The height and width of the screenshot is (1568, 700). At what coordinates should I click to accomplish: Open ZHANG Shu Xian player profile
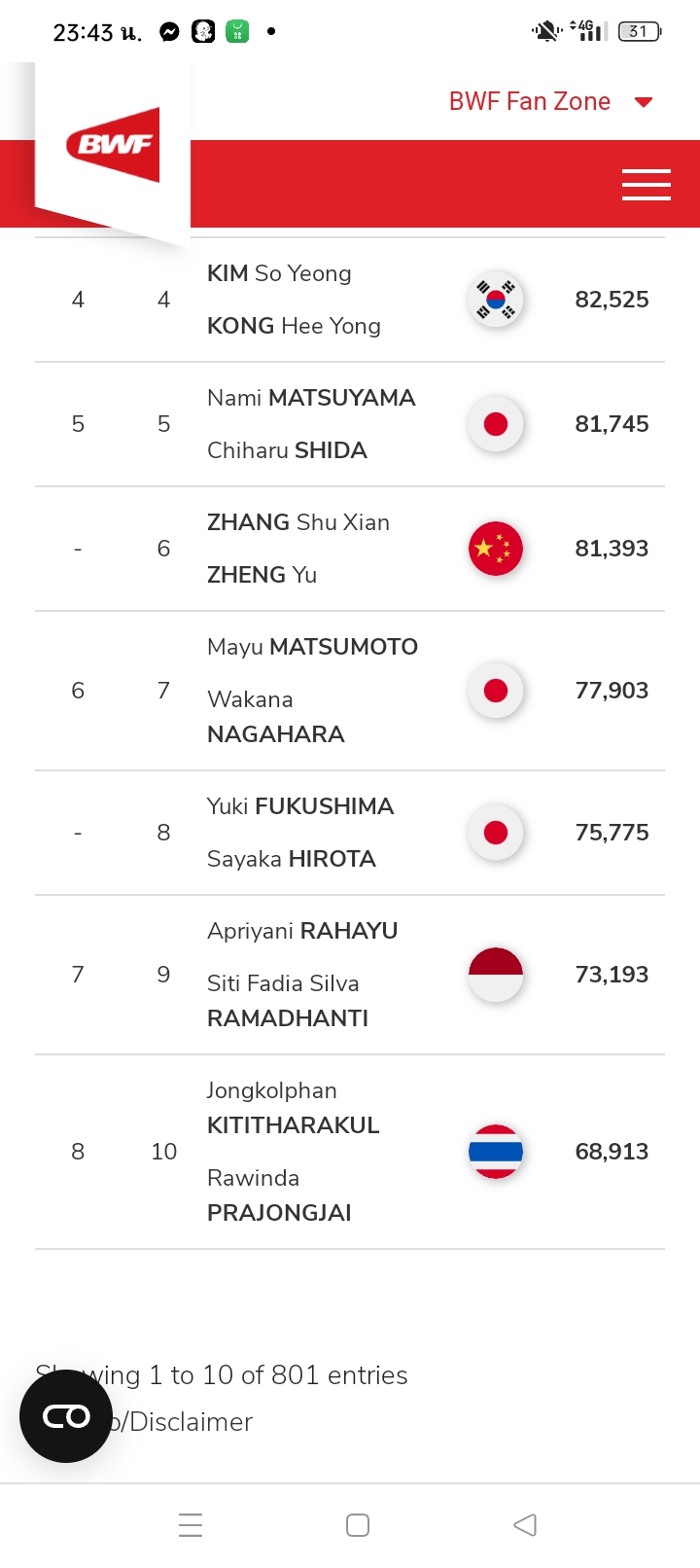(x=298, y=522)
